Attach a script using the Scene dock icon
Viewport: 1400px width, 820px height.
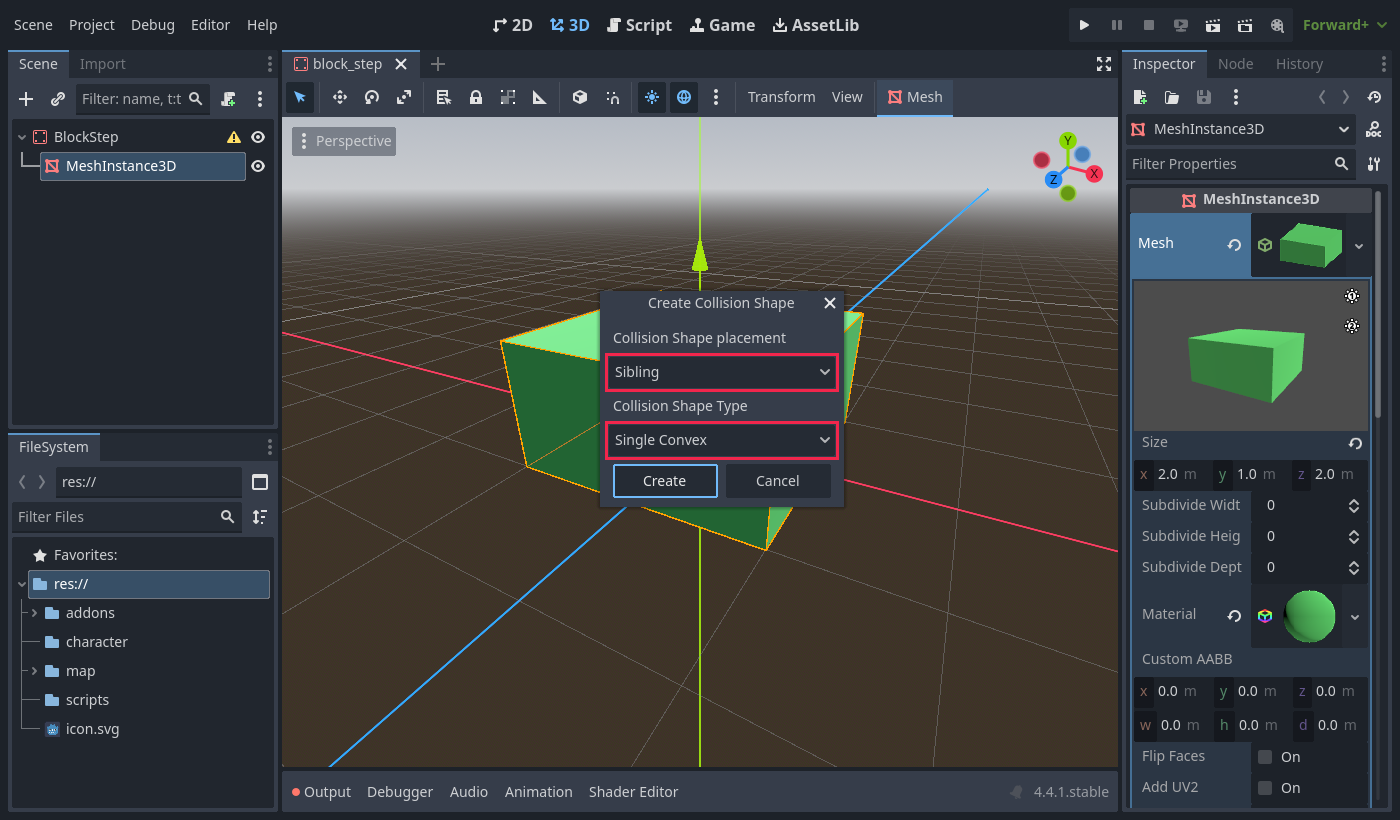[228, 99]
